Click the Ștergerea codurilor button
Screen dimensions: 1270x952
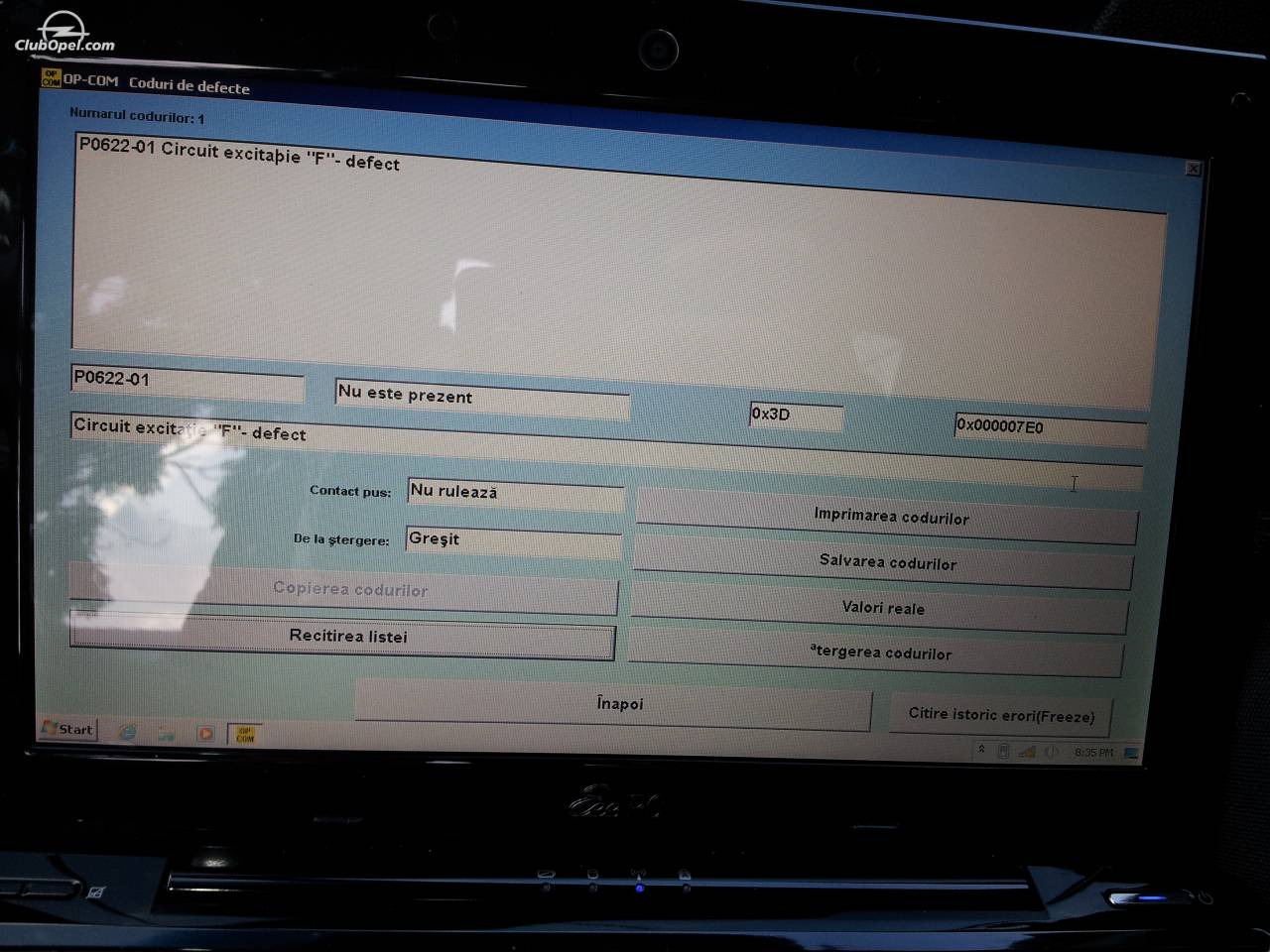click(x=876, y=652)
